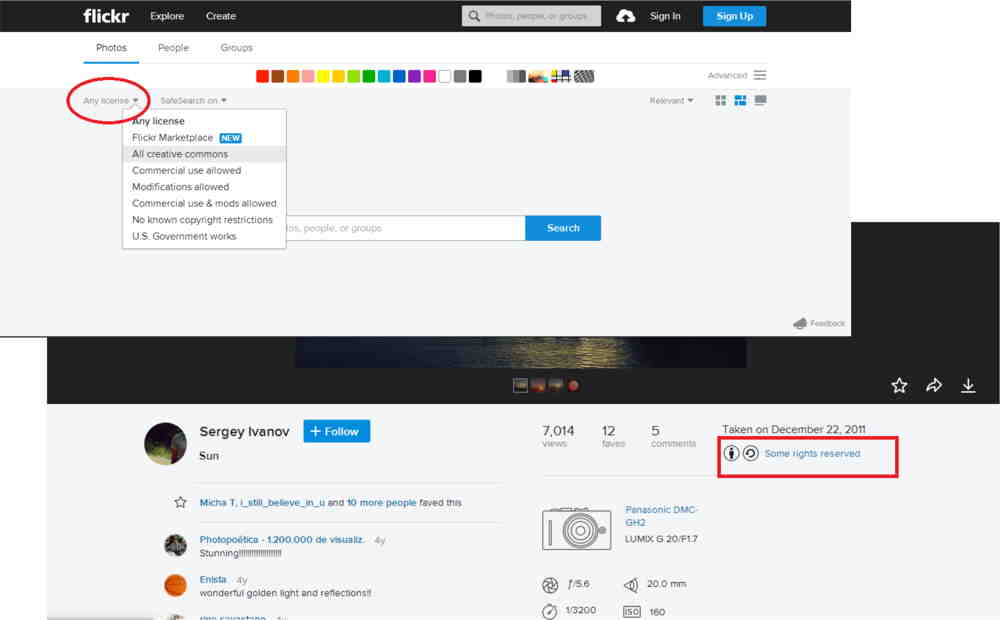
Task: Switch to justified layout view icon
Action: [740, 101]
